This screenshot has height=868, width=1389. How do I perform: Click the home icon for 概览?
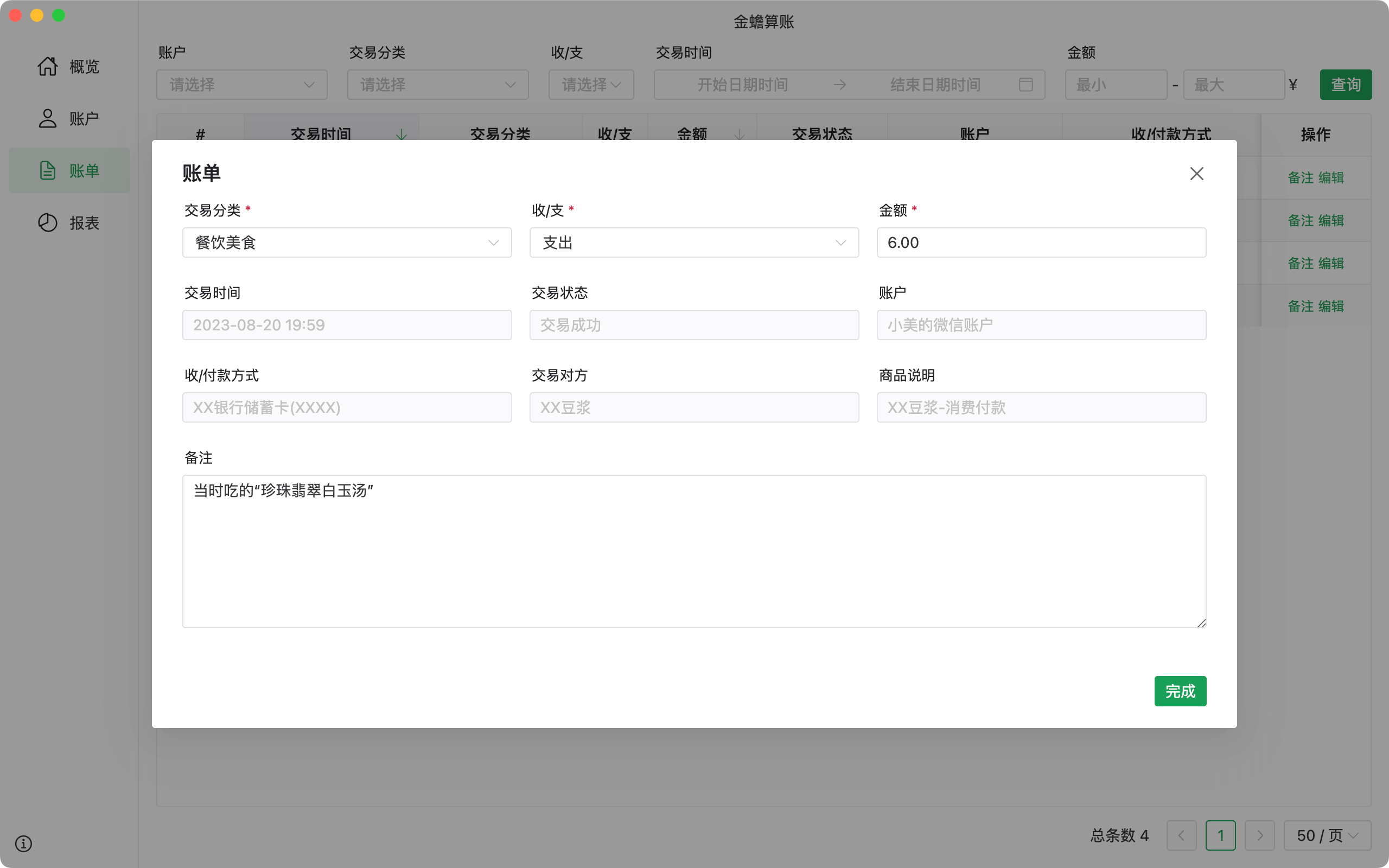48,67
